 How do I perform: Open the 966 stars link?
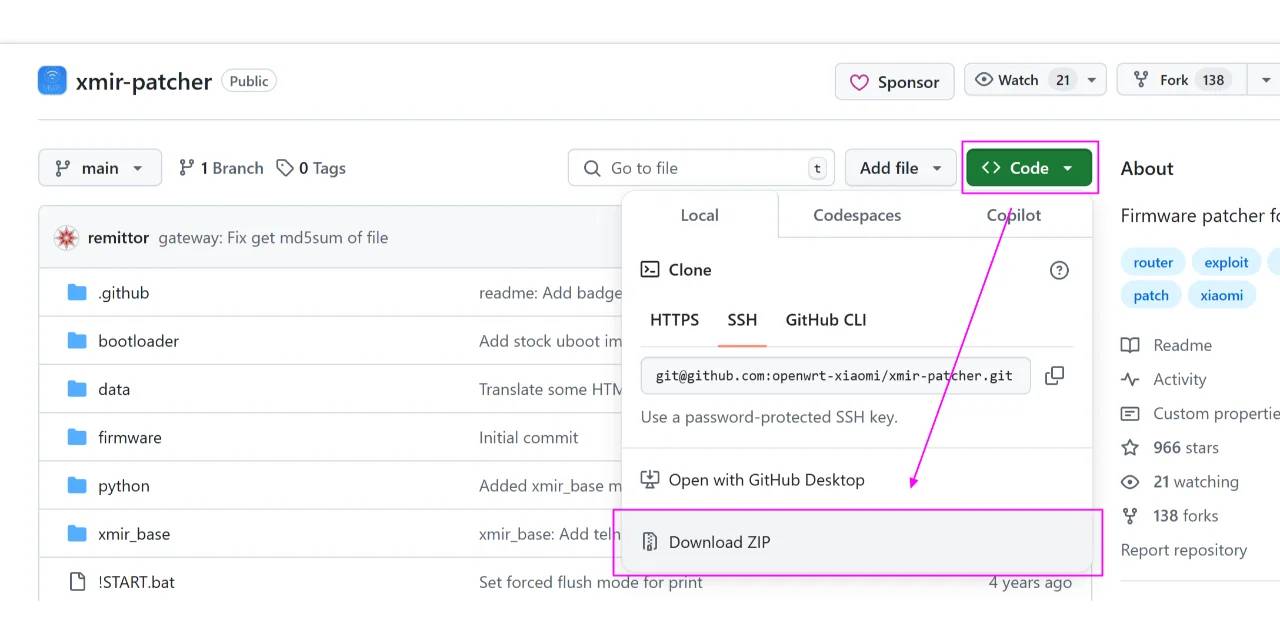tap(1170, 447)
